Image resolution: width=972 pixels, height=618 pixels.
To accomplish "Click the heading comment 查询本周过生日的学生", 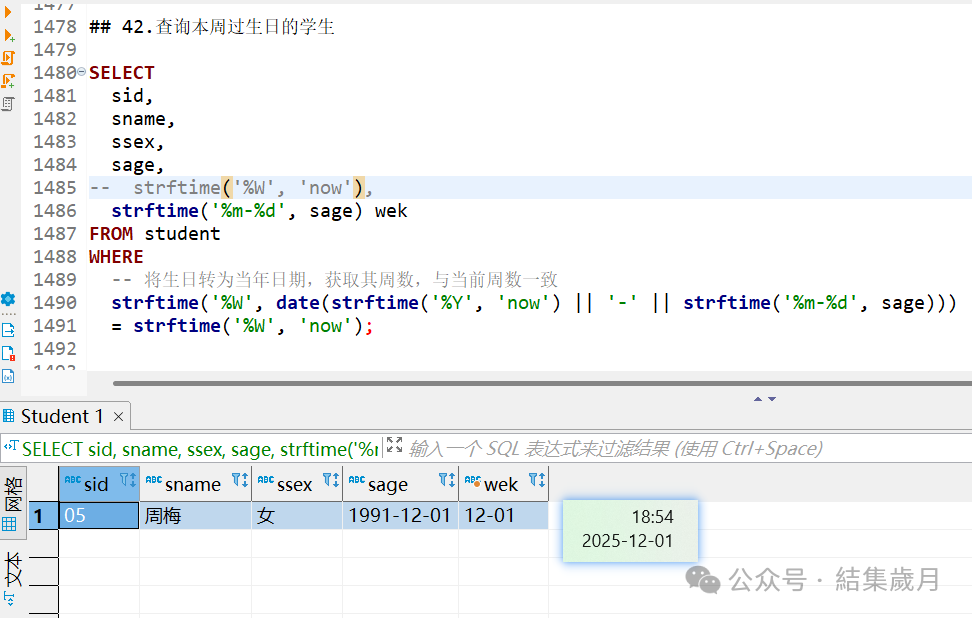I will (x=245, y=27).
